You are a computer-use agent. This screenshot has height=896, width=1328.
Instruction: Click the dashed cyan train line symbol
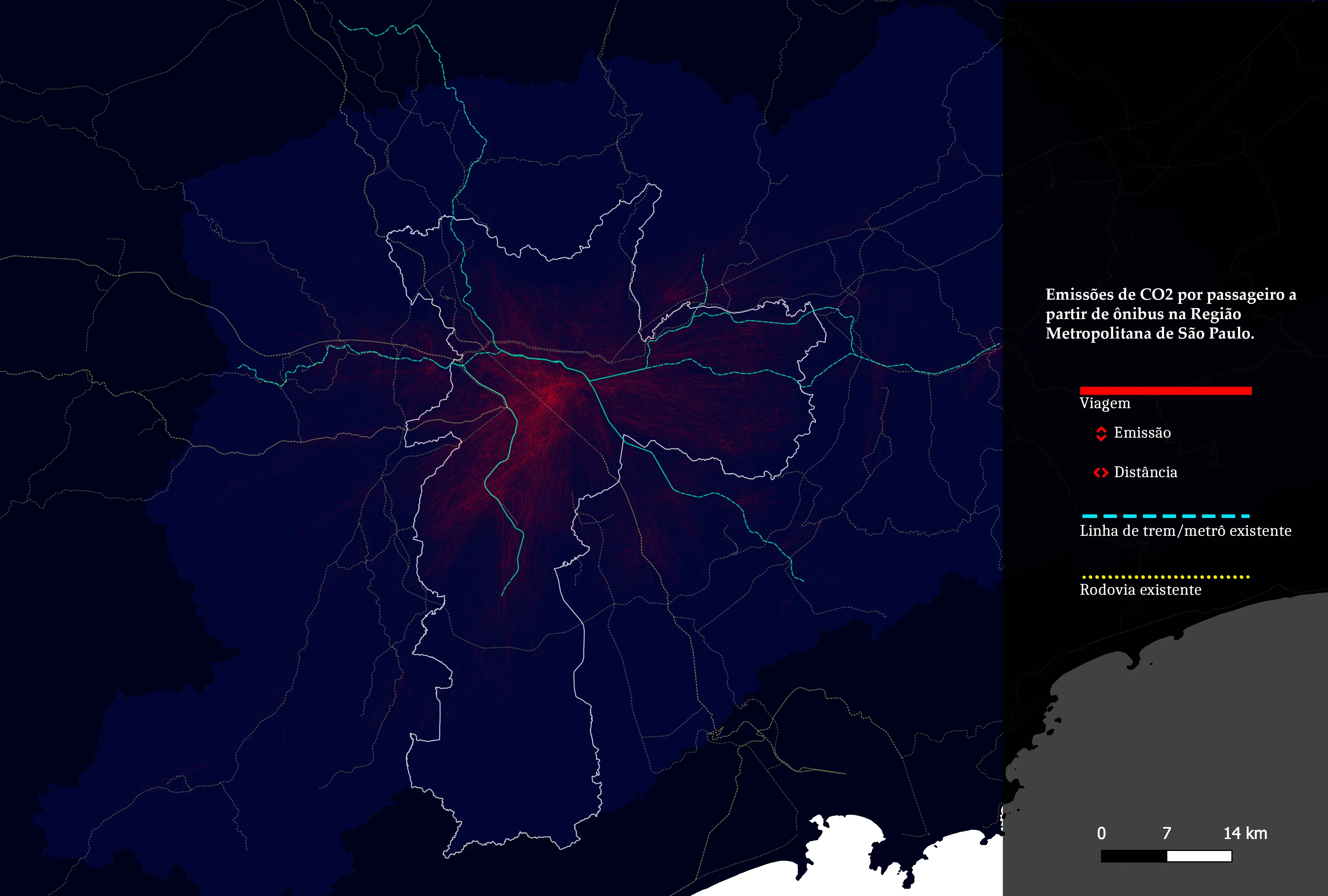[1166, 516]
